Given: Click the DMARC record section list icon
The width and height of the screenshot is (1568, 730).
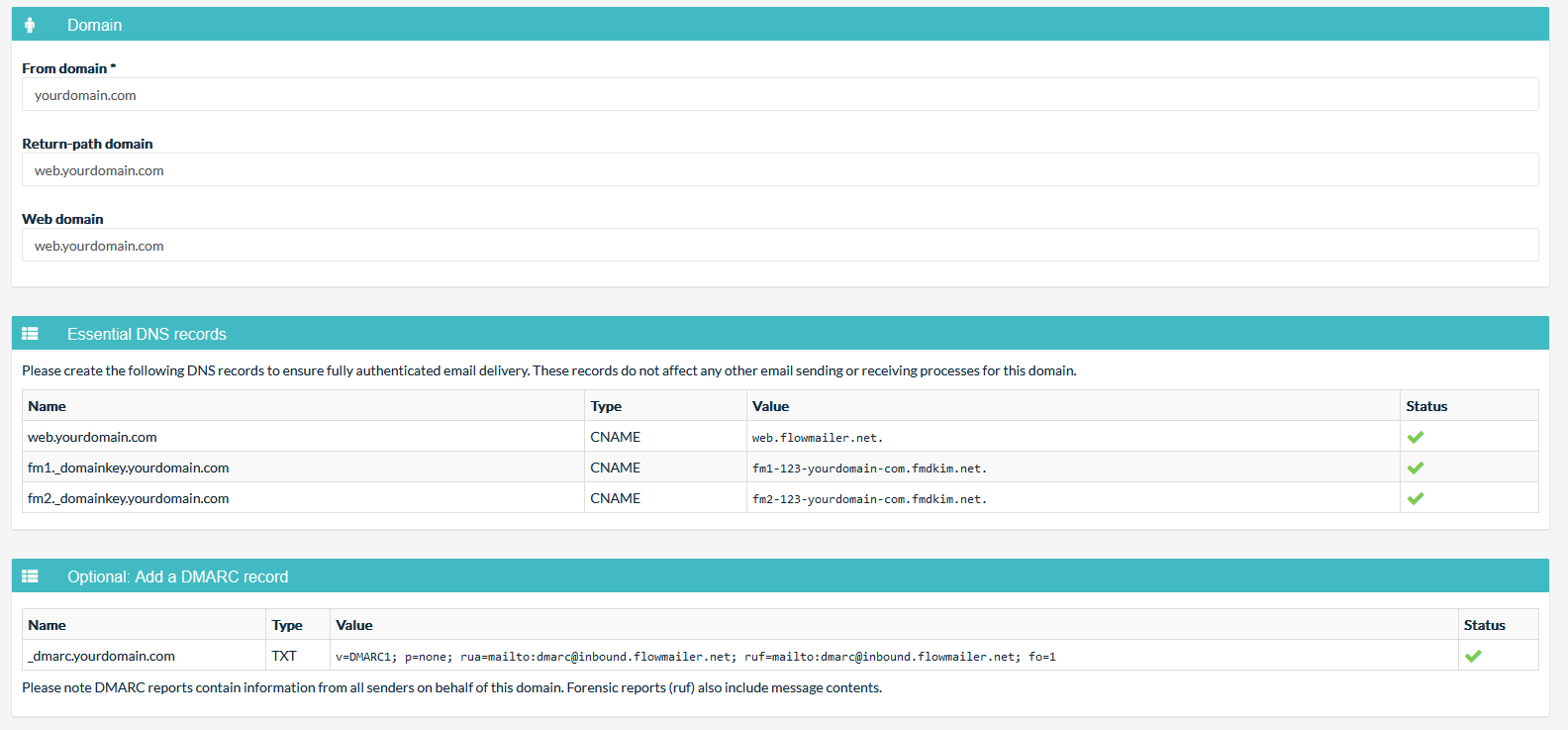Looking at the screenshot, I should coord(30,576).
